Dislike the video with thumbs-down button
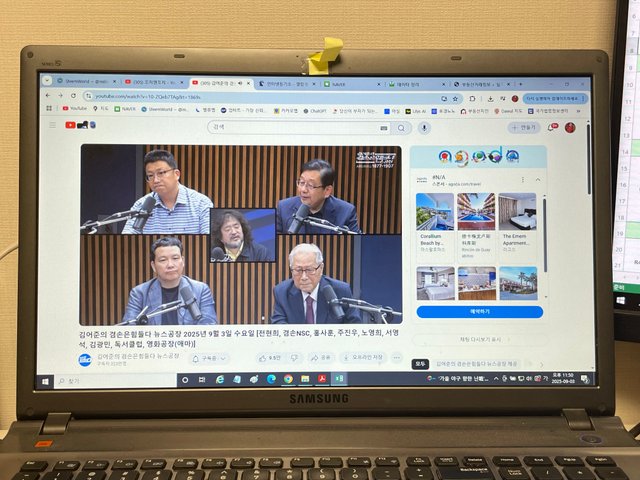This screenshot has height=480, width=640. (x=294, y=358)
